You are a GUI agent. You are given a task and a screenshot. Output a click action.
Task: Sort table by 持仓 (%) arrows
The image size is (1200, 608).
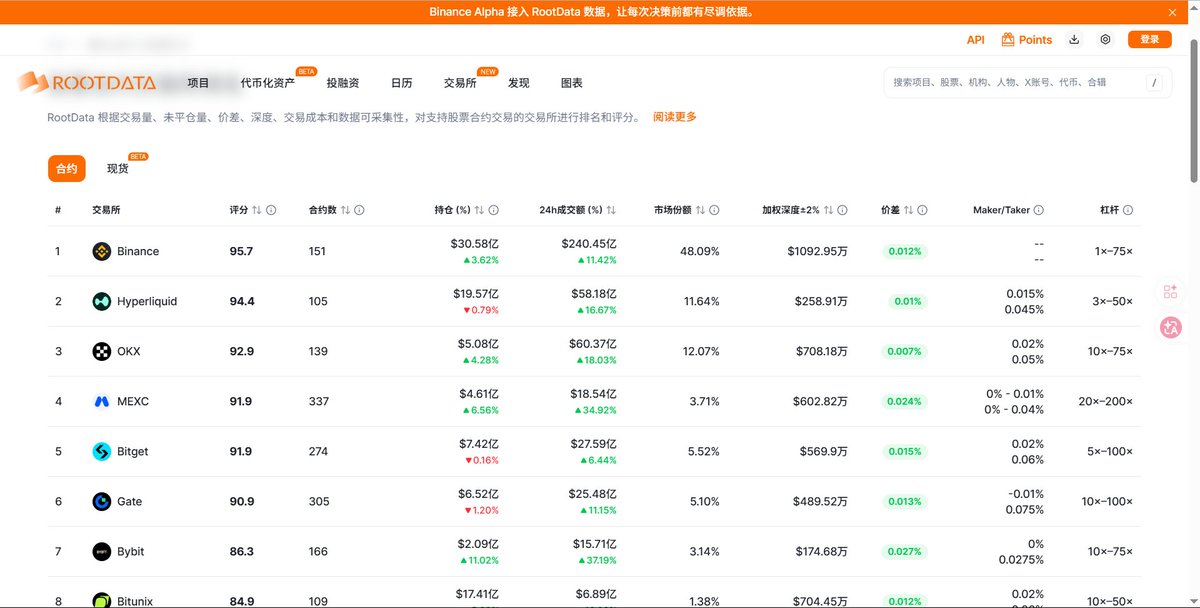coord(479,210)
